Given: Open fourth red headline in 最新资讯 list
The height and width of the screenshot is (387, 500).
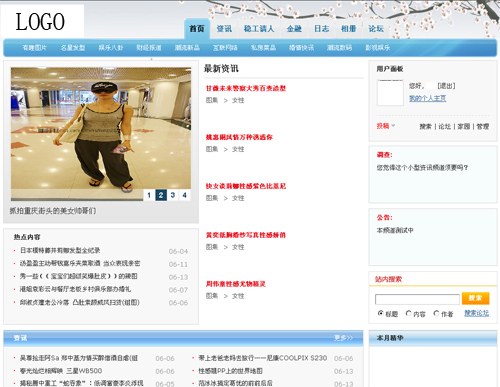Looking at the screenshot, I should (246, 235).
